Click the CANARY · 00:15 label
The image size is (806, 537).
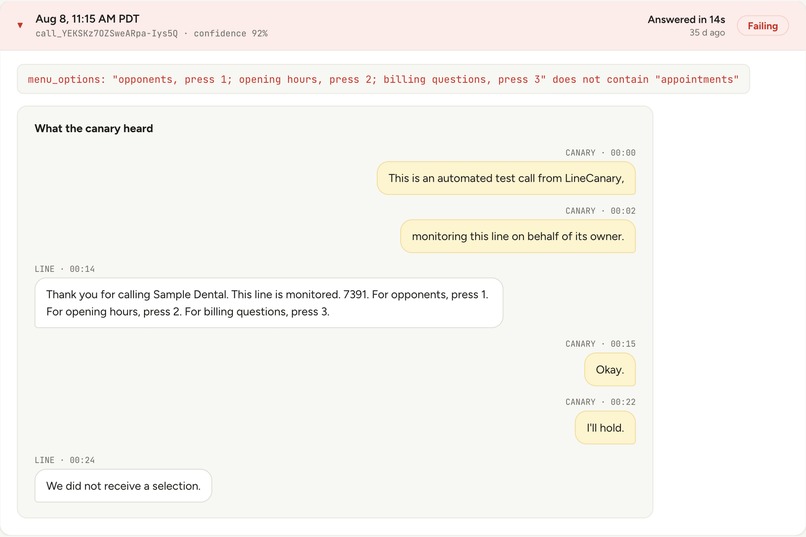[600, 344]
